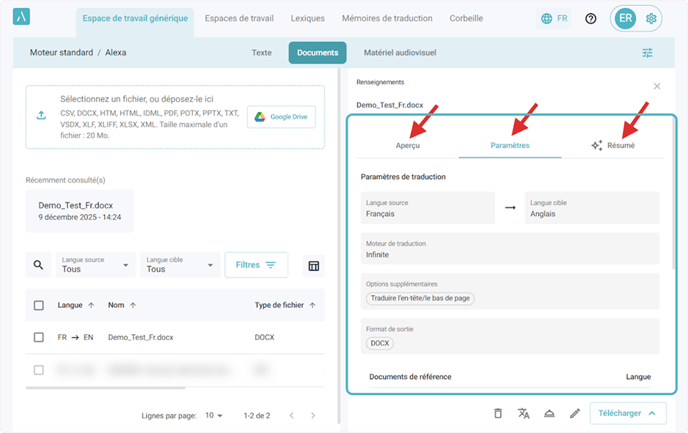Open the adjustment sliders icon
Viewport: 688px width, 433px height.
pos(647,53)
